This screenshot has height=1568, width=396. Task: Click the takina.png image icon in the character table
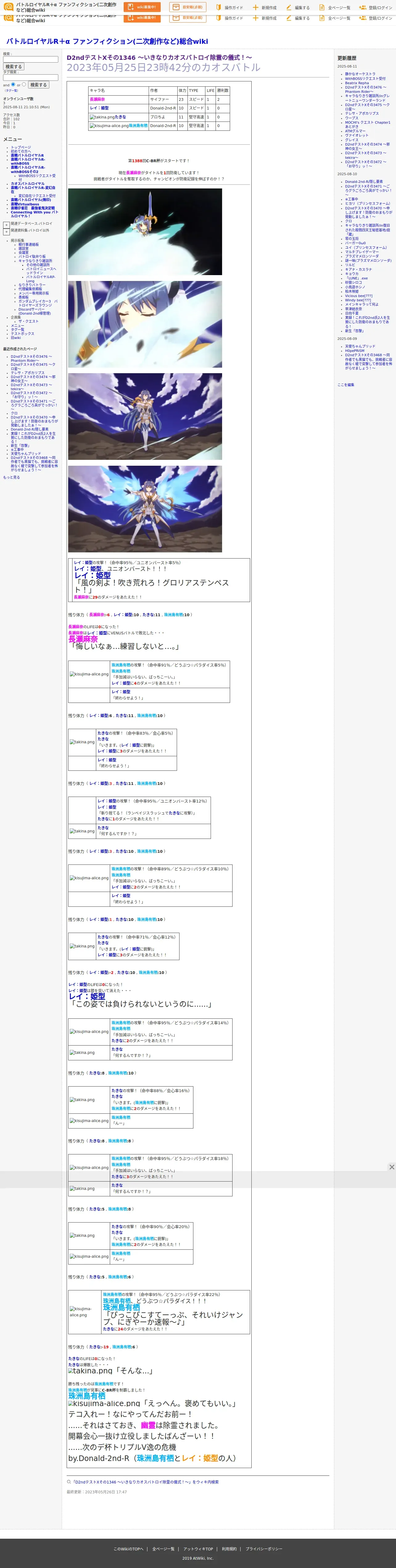tap(101, 117)
